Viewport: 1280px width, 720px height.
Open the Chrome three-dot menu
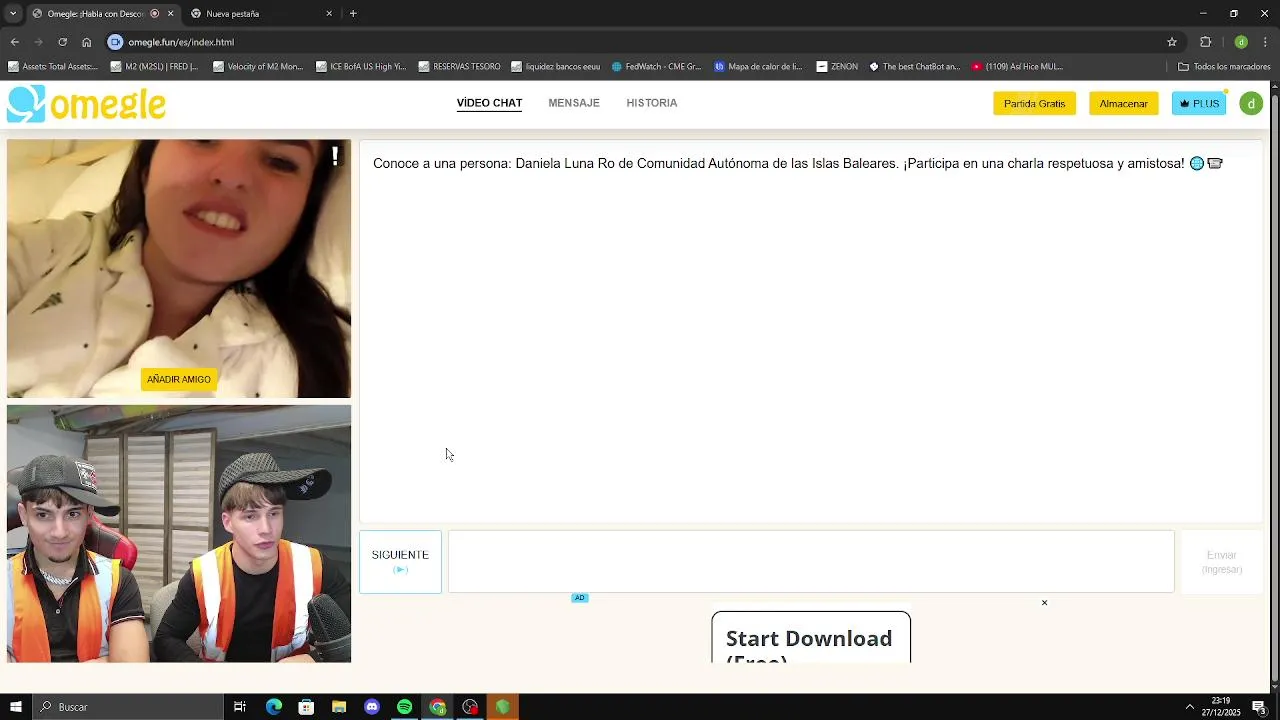coord(1266,42)
